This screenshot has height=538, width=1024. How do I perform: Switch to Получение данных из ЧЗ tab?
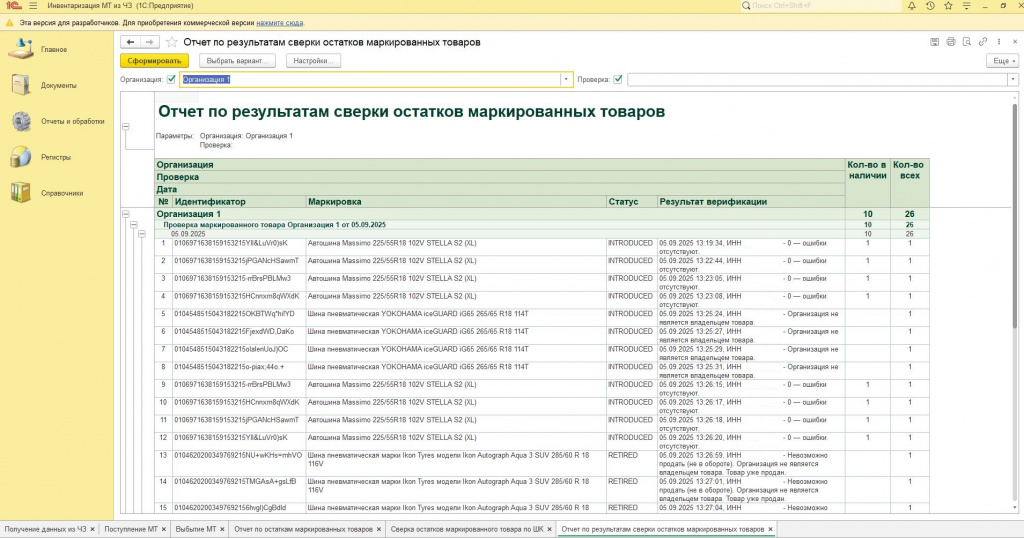coord(45,530)
